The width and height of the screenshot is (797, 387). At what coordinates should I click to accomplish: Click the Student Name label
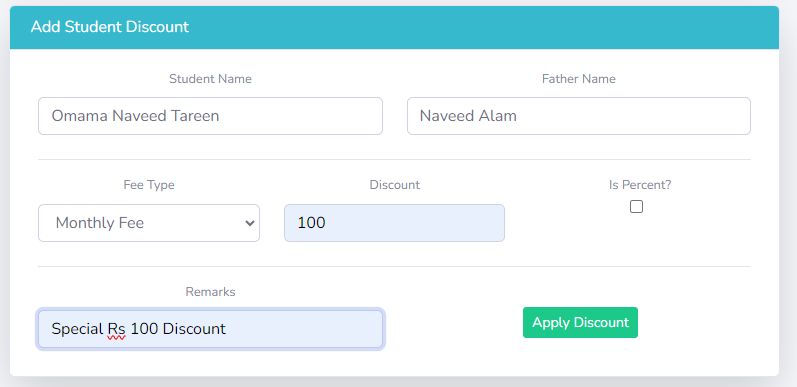click(x=210, y=79)
